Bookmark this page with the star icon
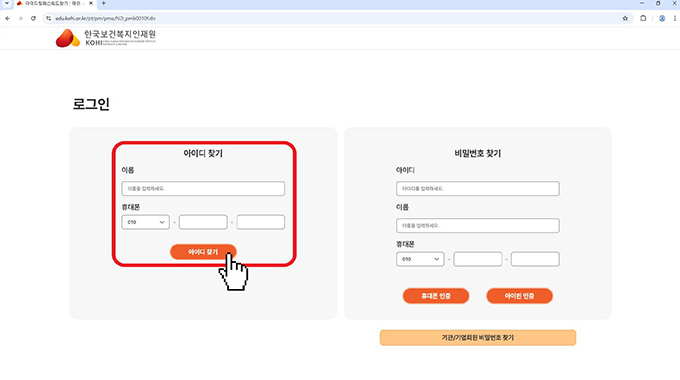Image resolution: width=680 pixels, height=380 pixels. pyautogui.click(x=625, y=18)
